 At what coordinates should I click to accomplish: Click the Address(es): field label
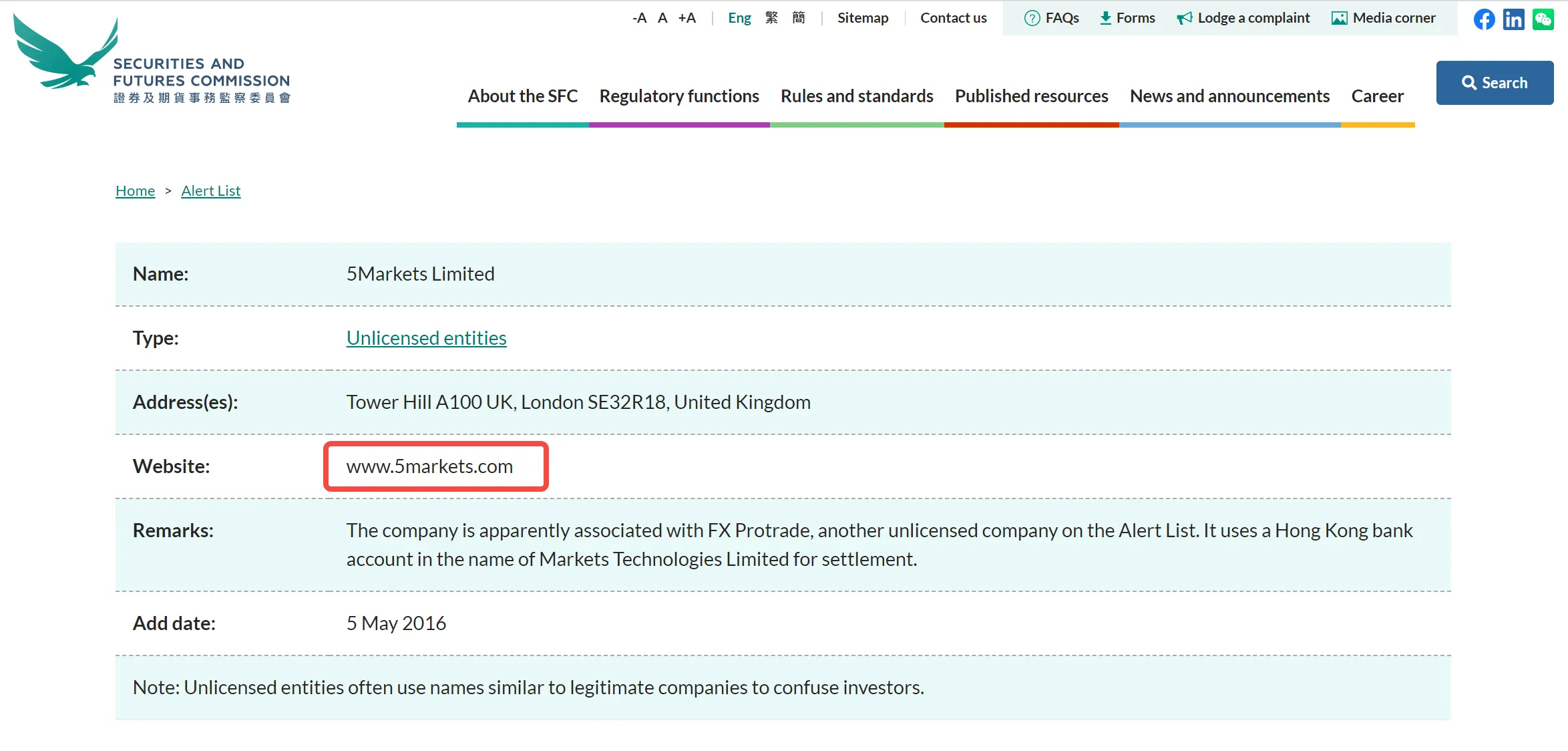[185, 402]
